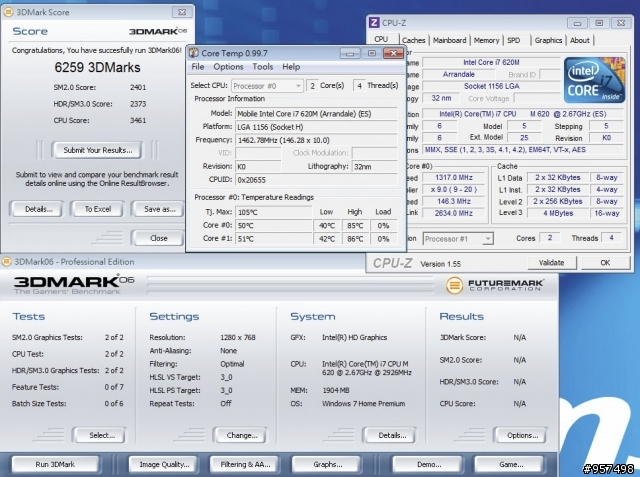
Task: Export score with To Excel button
Action: (x=98, y=209)
